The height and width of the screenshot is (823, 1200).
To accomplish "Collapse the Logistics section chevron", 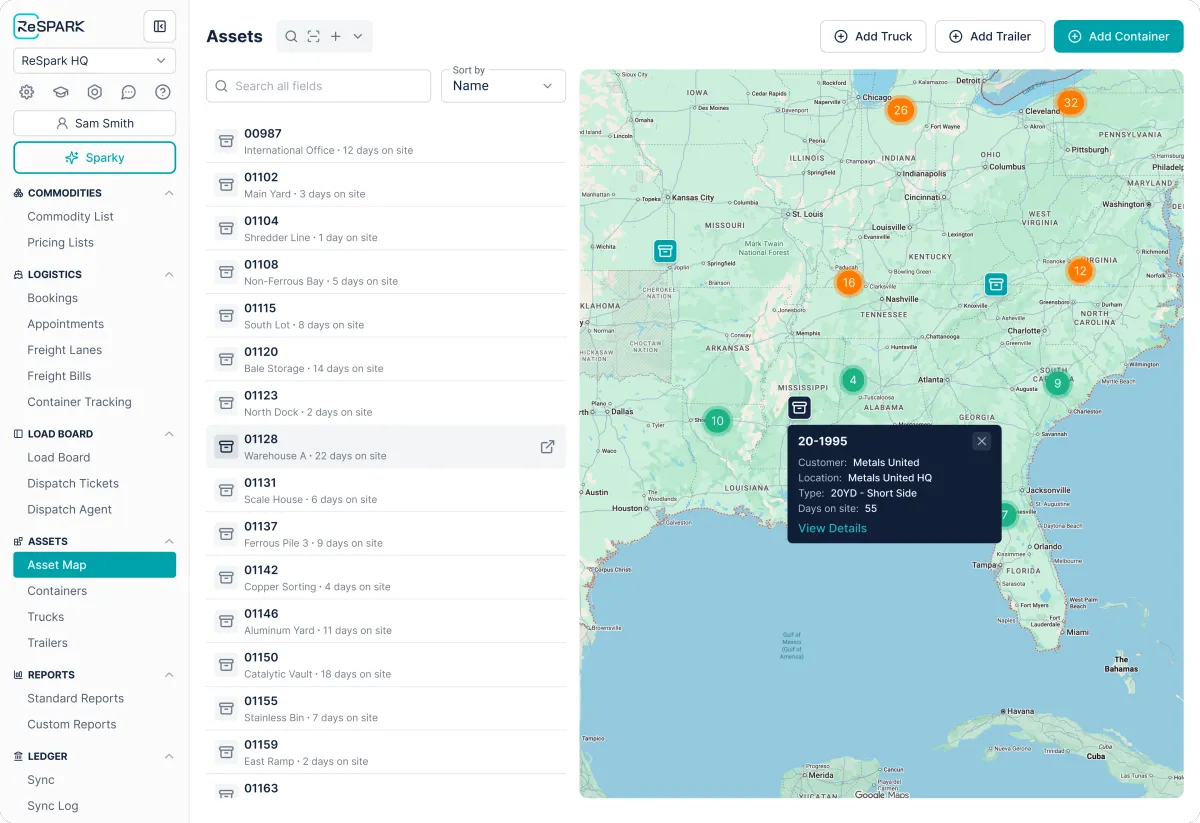I will tap(169, 274).
